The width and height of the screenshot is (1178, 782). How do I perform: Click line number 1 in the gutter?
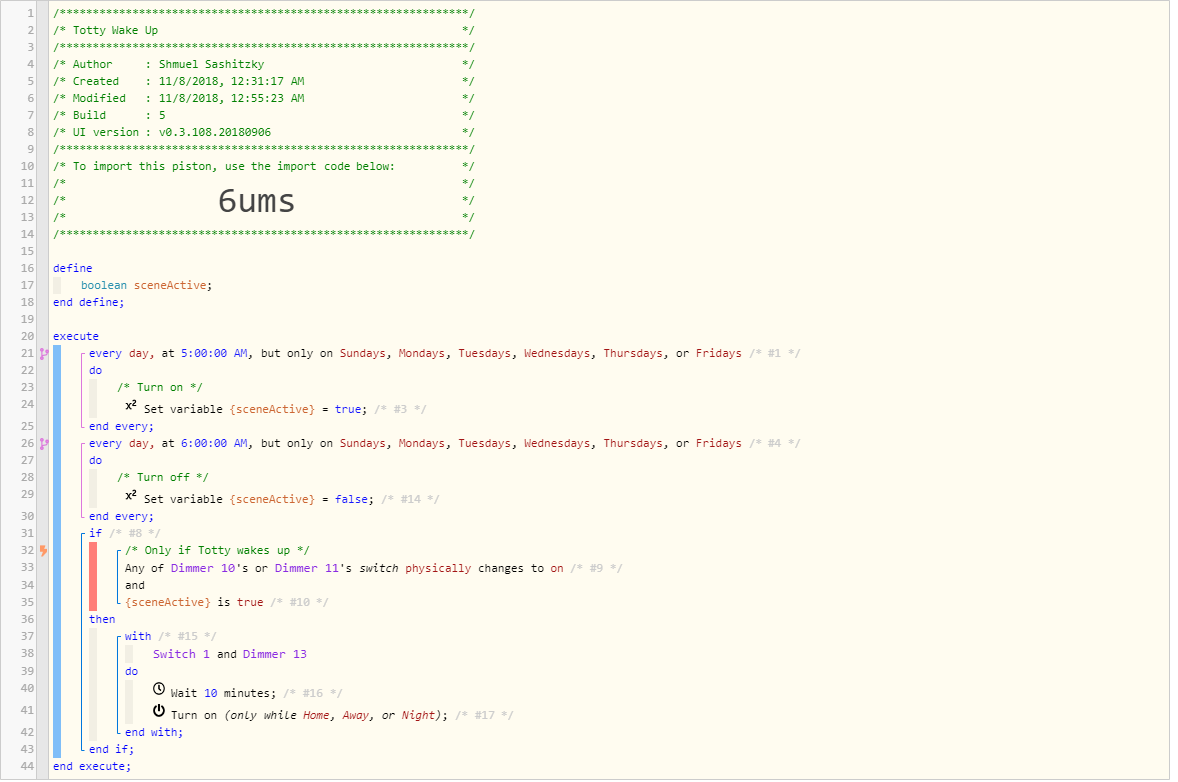click(31, 14)
